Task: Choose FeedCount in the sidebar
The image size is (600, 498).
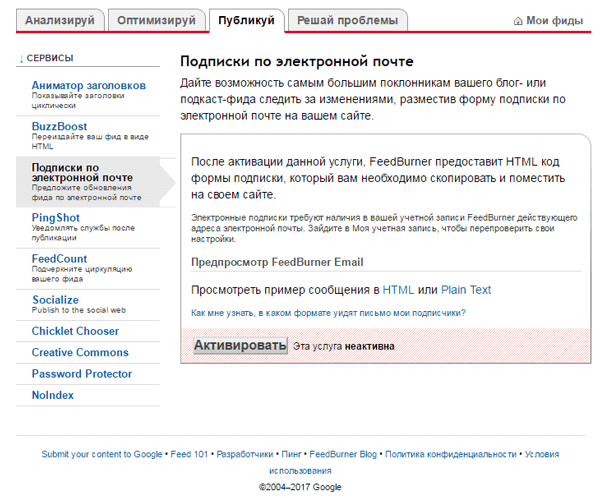Action: coord(59,259)
